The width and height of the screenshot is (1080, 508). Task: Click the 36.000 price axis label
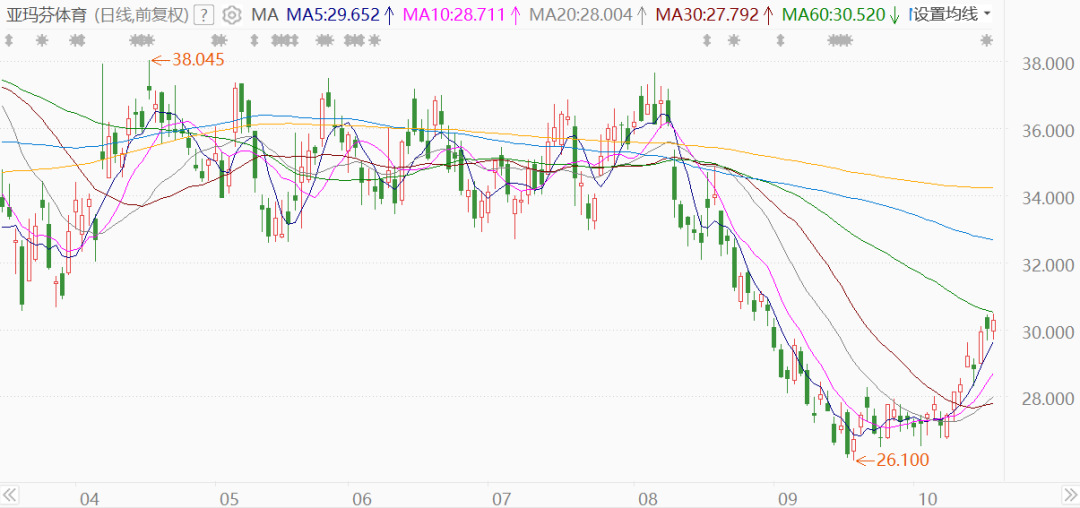(1050, 131)
